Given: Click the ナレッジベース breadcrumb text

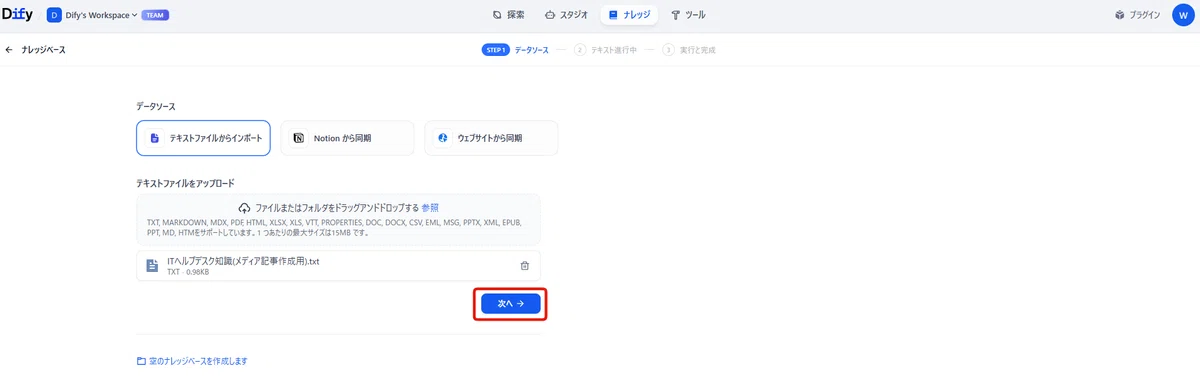Looking at the screenshot, I should [x=43, y=49].
